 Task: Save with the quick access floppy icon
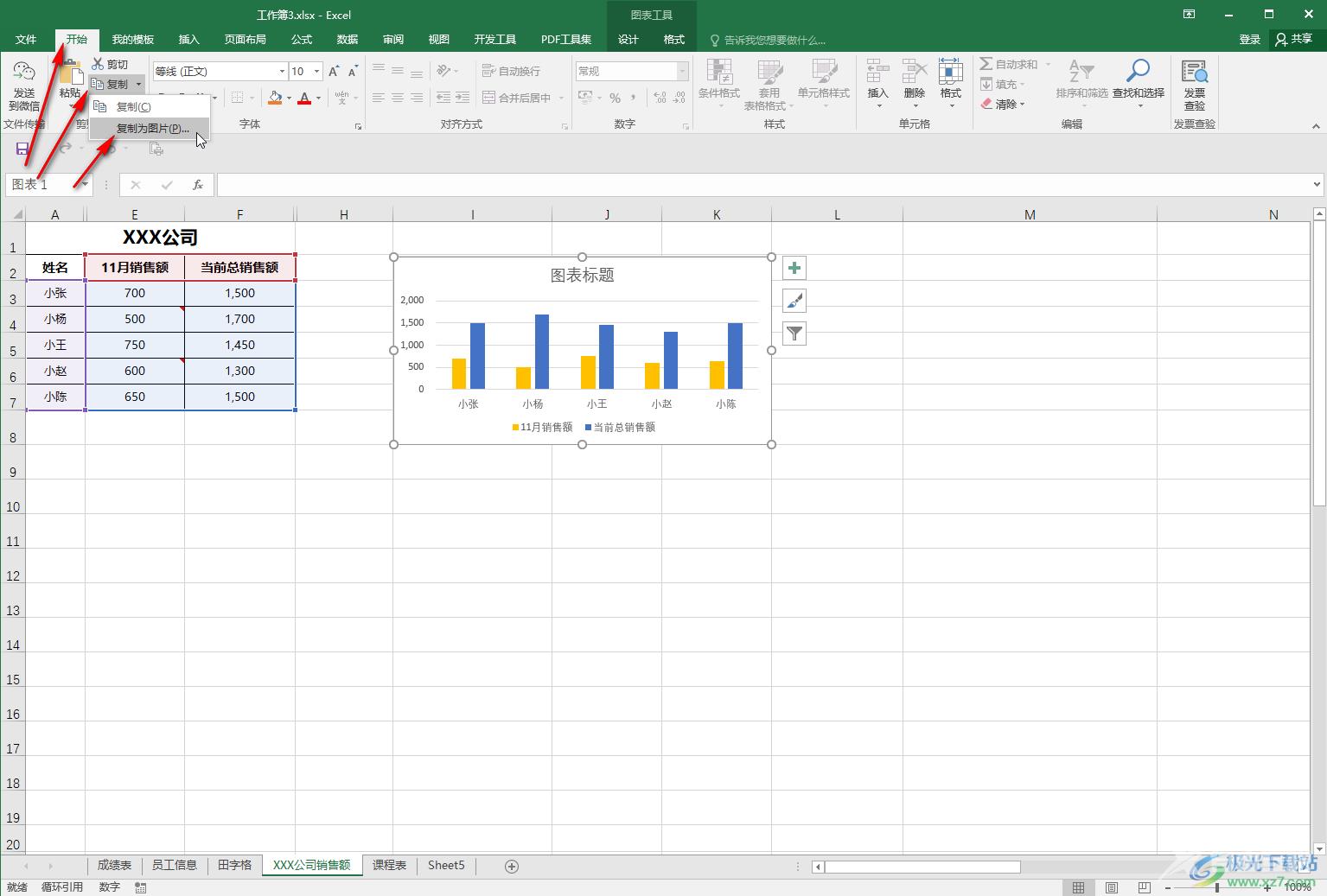pos(22,149)
